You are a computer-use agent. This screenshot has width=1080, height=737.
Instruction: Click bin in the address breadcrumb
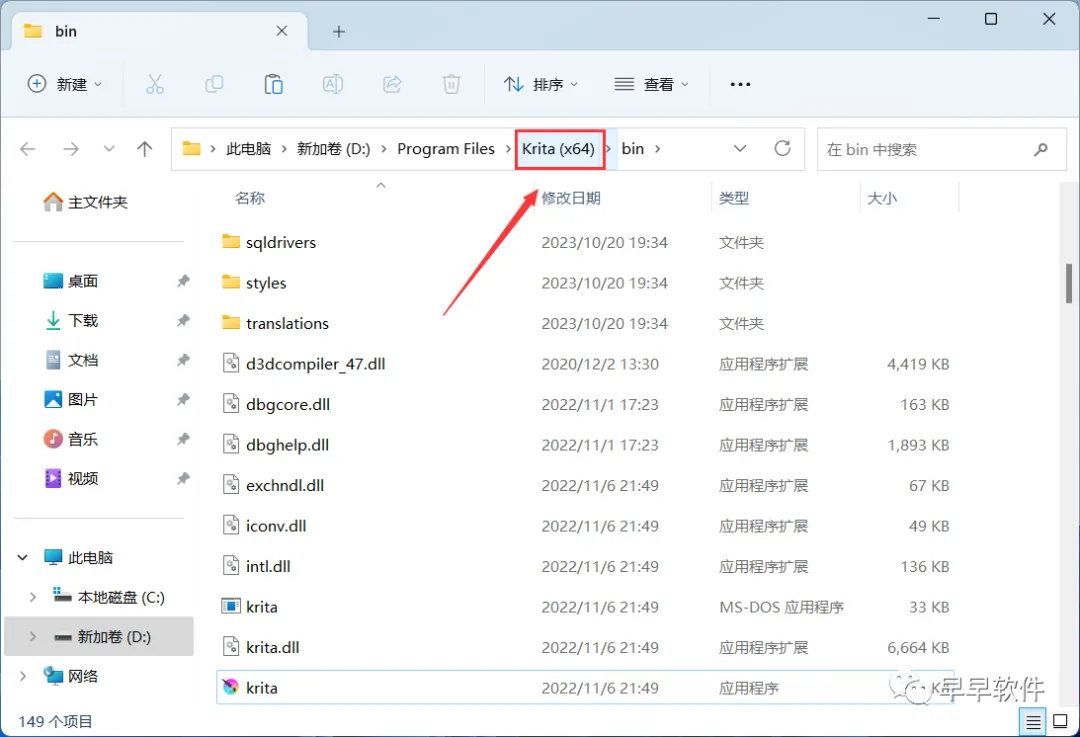point(632,149)
